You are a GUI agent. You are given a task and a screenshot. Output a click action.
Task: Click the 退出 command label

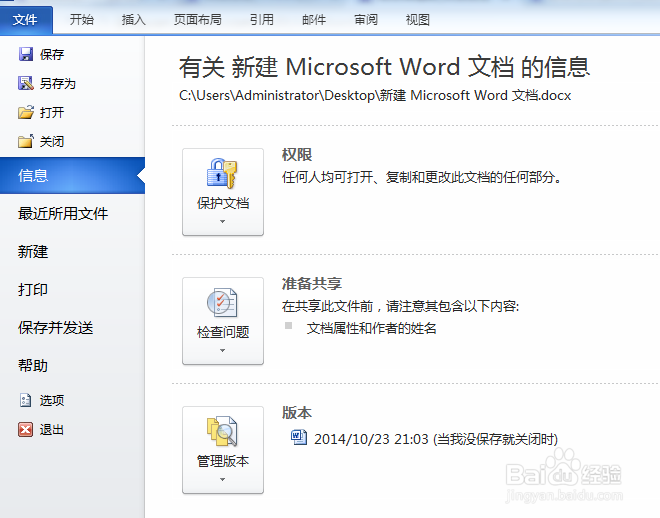(52, 430)
